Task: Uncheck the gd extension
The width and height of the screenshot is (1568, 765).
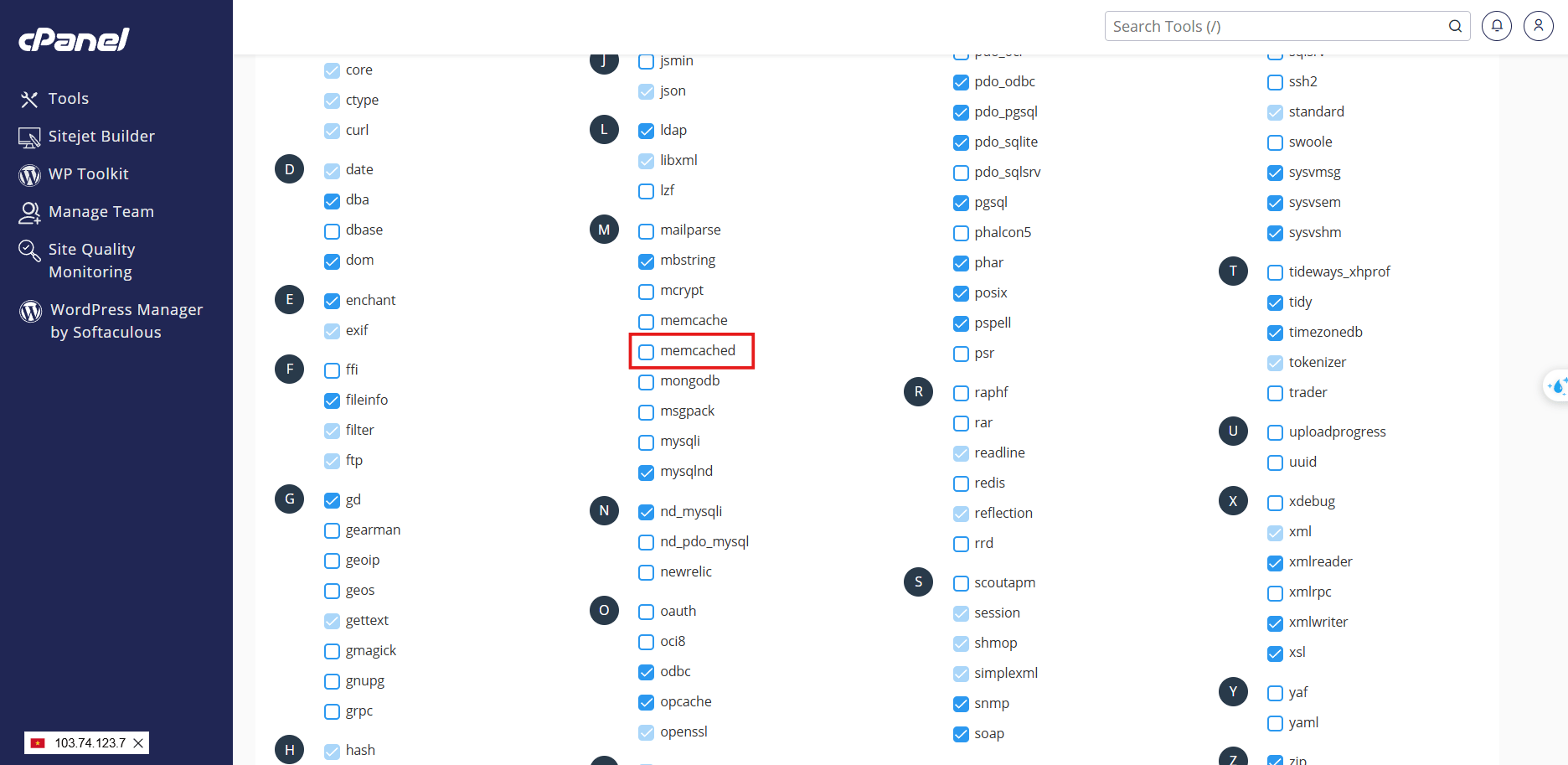Action: [333, 501]
